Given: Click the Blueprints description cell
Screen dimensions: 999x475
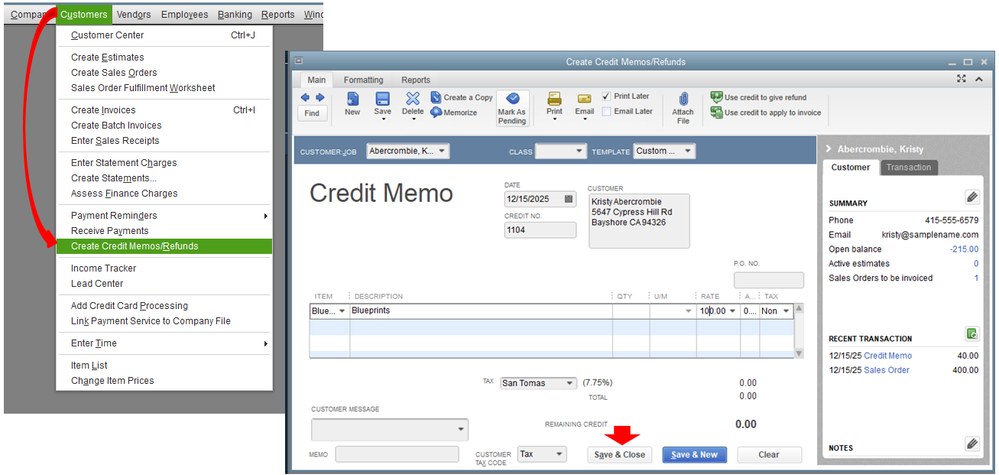Looking at the screenshot, I should pyautogui.click(x=481, y=311).
